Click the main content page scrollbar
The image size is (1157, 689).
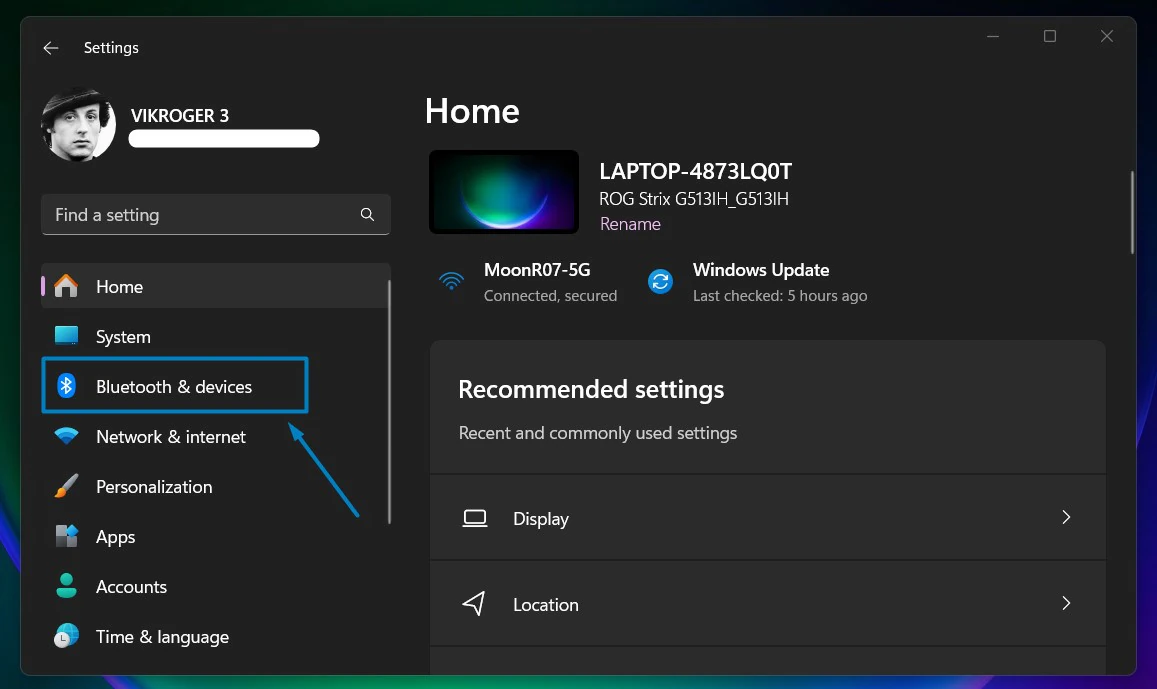(1132, 213)
